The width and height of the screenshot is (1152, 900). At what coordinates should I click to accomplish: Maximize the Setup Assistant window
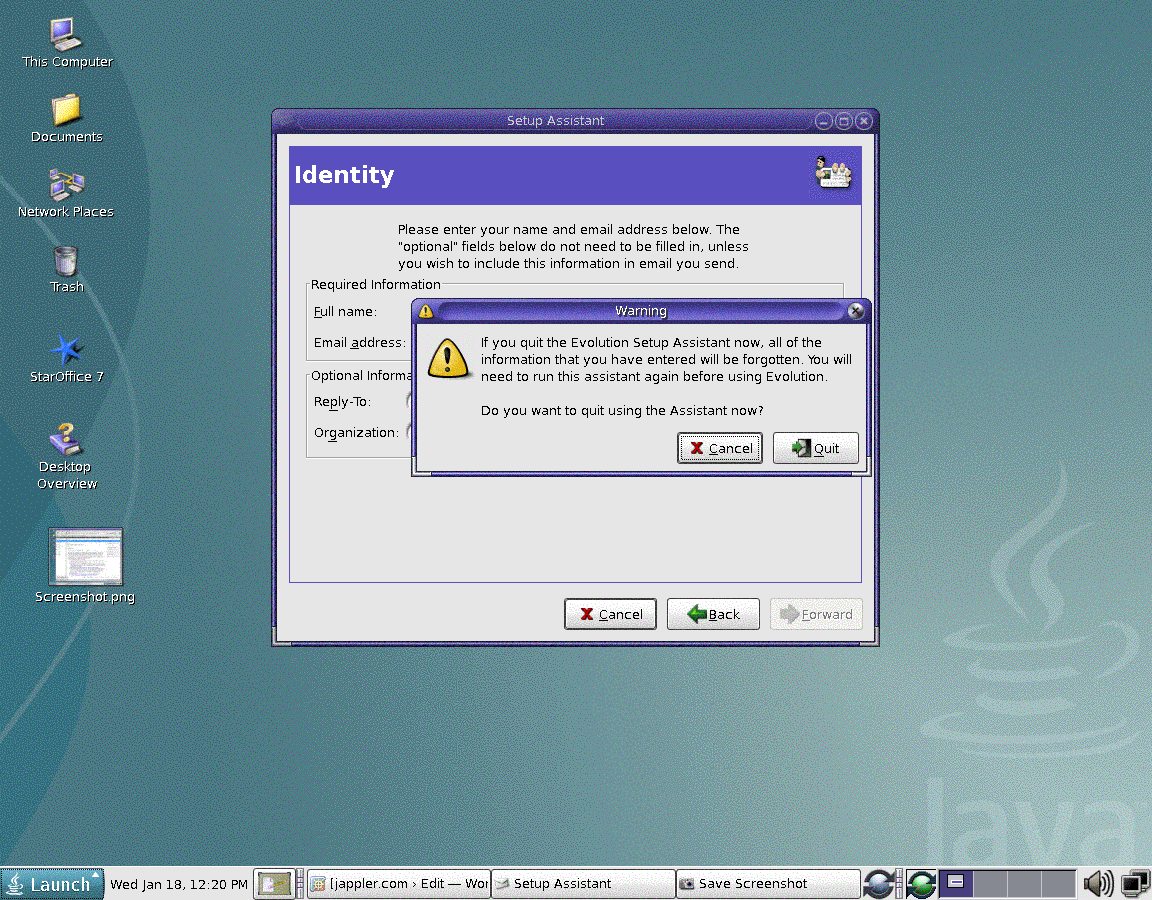click(843, 120)
